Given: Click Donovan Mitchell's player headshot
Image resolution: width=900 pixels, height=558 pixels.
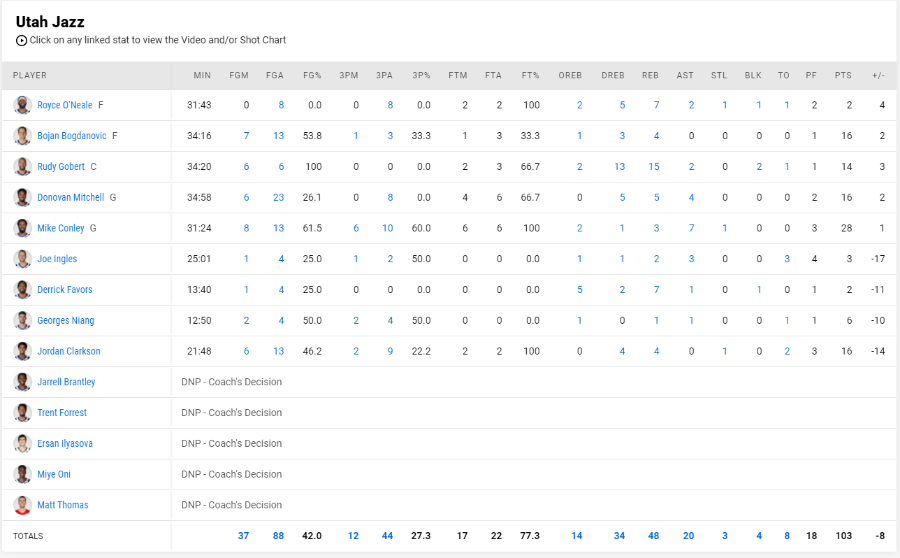Looking at the screenshot, I should (22, 197).
